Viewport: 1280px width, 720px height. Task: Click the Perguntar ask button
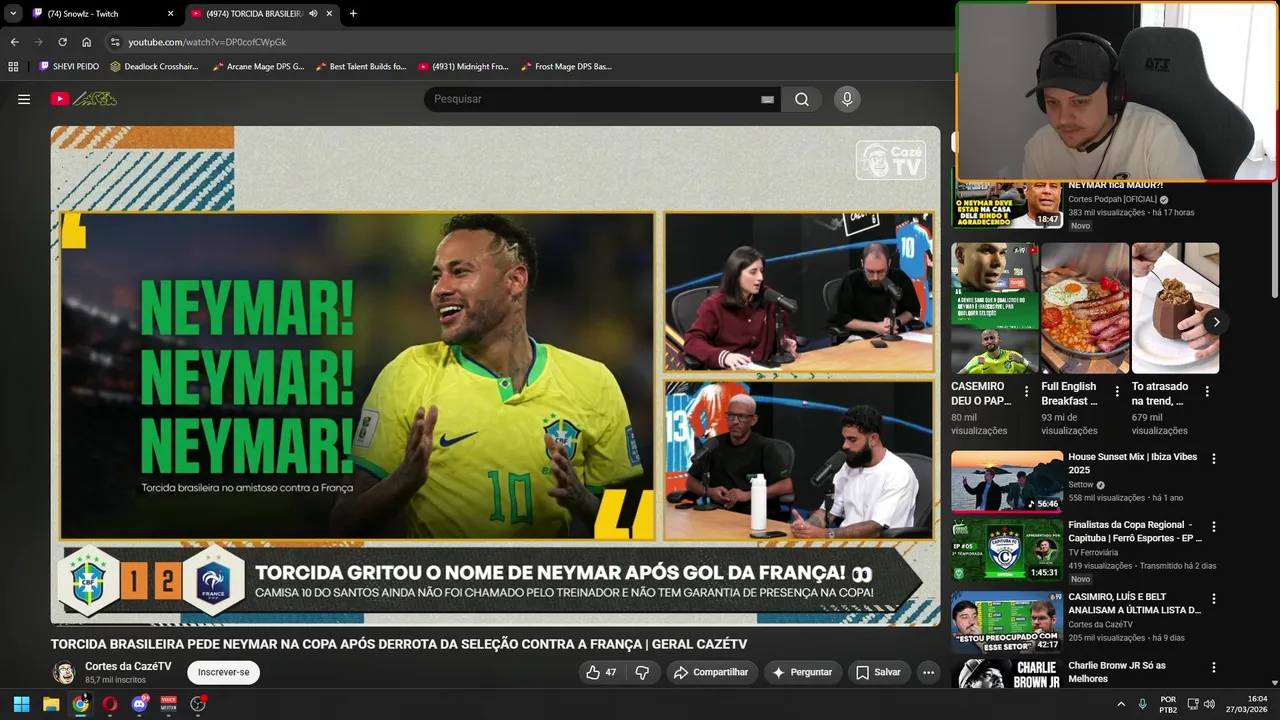[801, 672]
